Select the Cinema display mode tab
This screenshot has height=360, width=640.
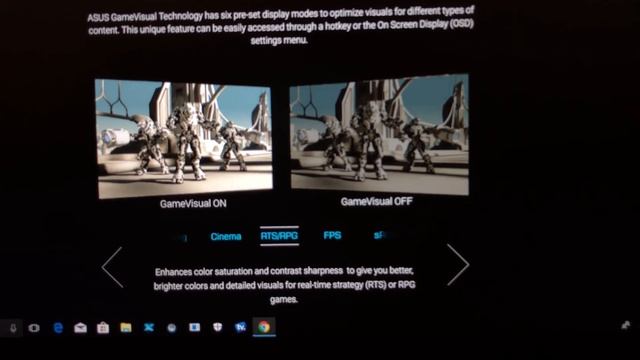click(x=226, y=236)
